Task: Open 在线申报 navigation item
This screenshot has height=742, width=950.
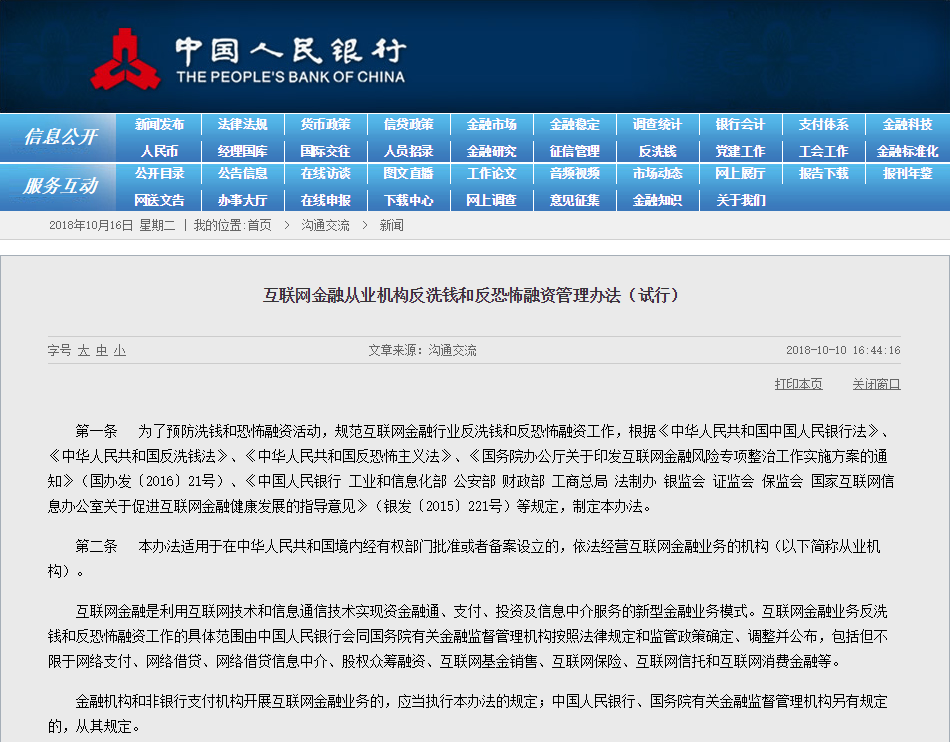Action: tap(325, 200)
